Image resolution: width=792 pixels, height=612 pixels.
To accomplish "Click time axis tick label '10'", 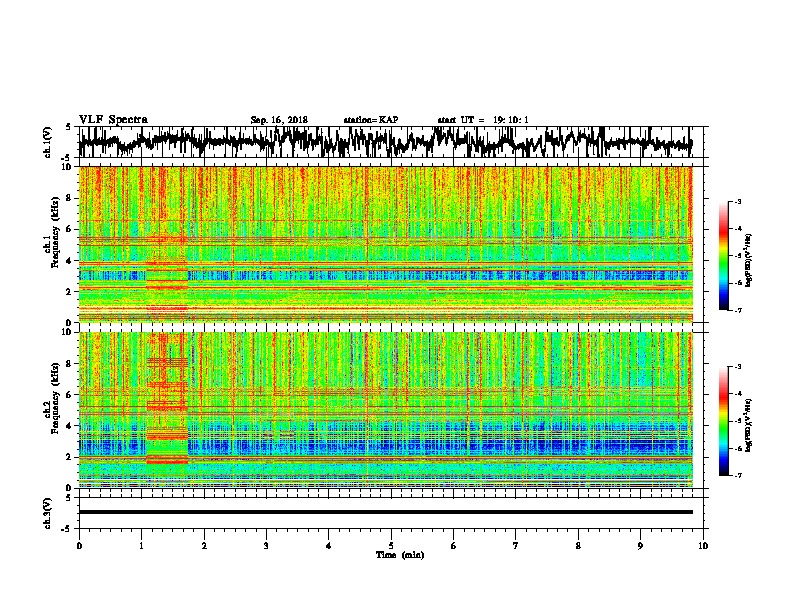I will [x=703, y=545].
